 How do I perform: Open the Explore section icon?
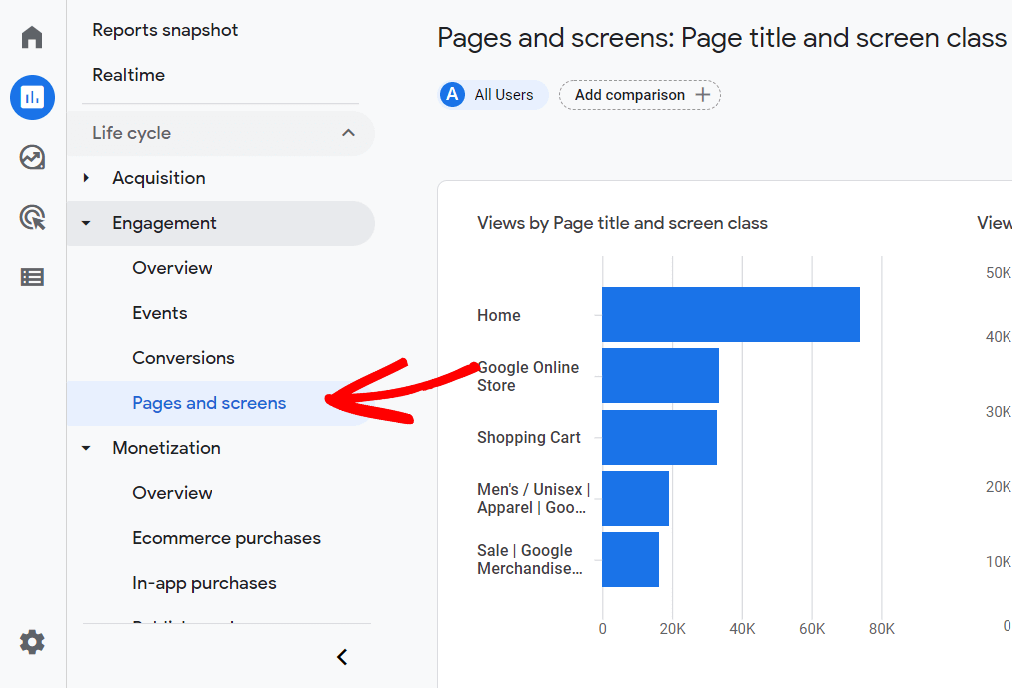pos(32,157)
